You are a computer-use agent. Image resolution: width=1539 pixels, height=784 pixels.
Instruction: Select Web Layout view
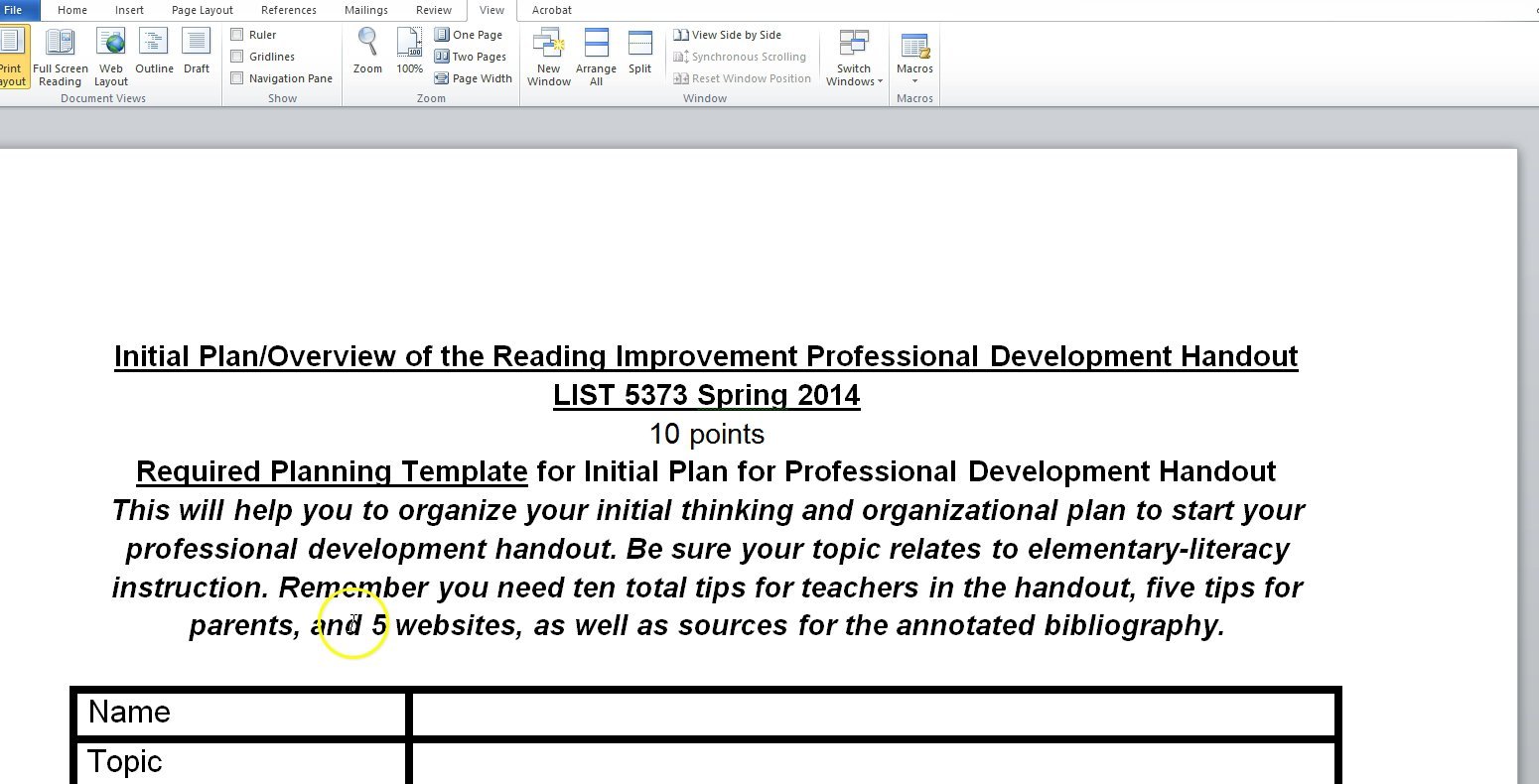(x=110, y=57)
